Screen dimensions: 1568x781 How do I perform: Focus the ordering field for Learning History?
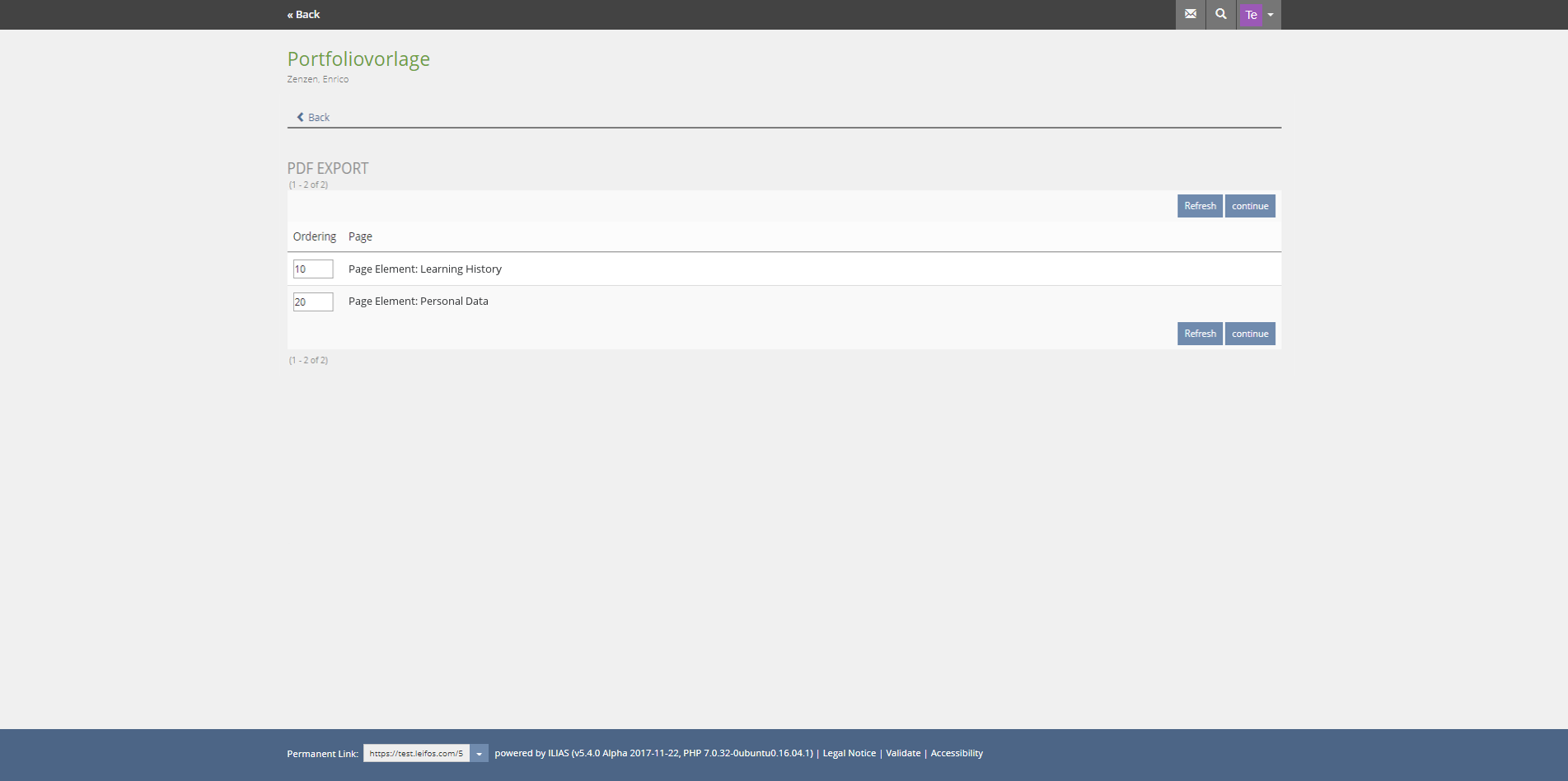[x=313, y=269]
